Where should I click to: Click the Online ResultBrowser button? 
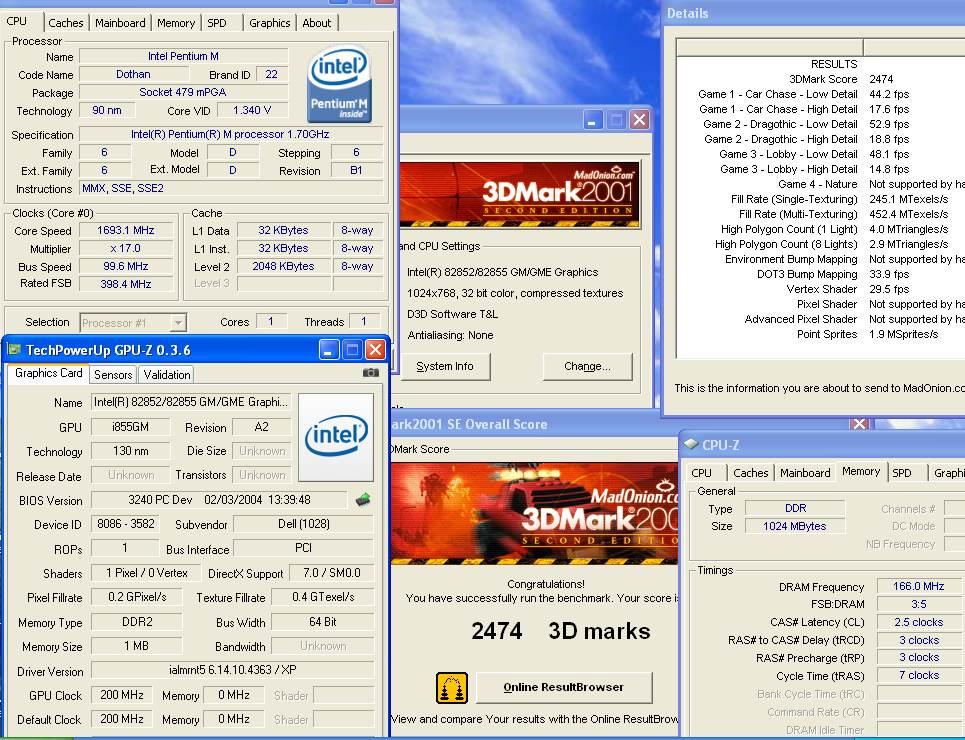pos(564,688)
